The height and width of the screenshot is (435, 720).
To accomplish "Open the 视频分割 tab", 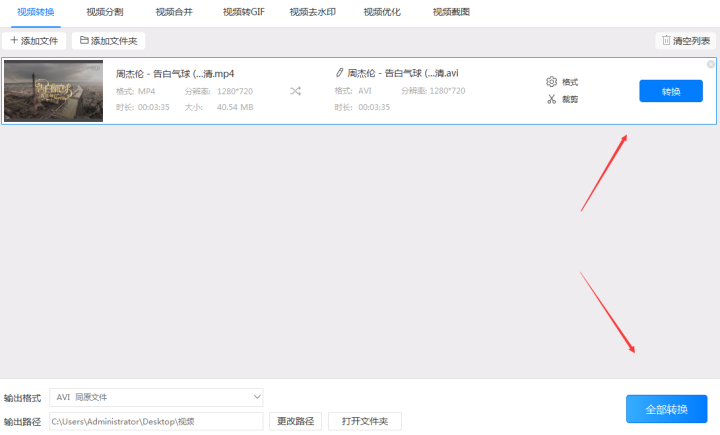I will coord(105,12).
